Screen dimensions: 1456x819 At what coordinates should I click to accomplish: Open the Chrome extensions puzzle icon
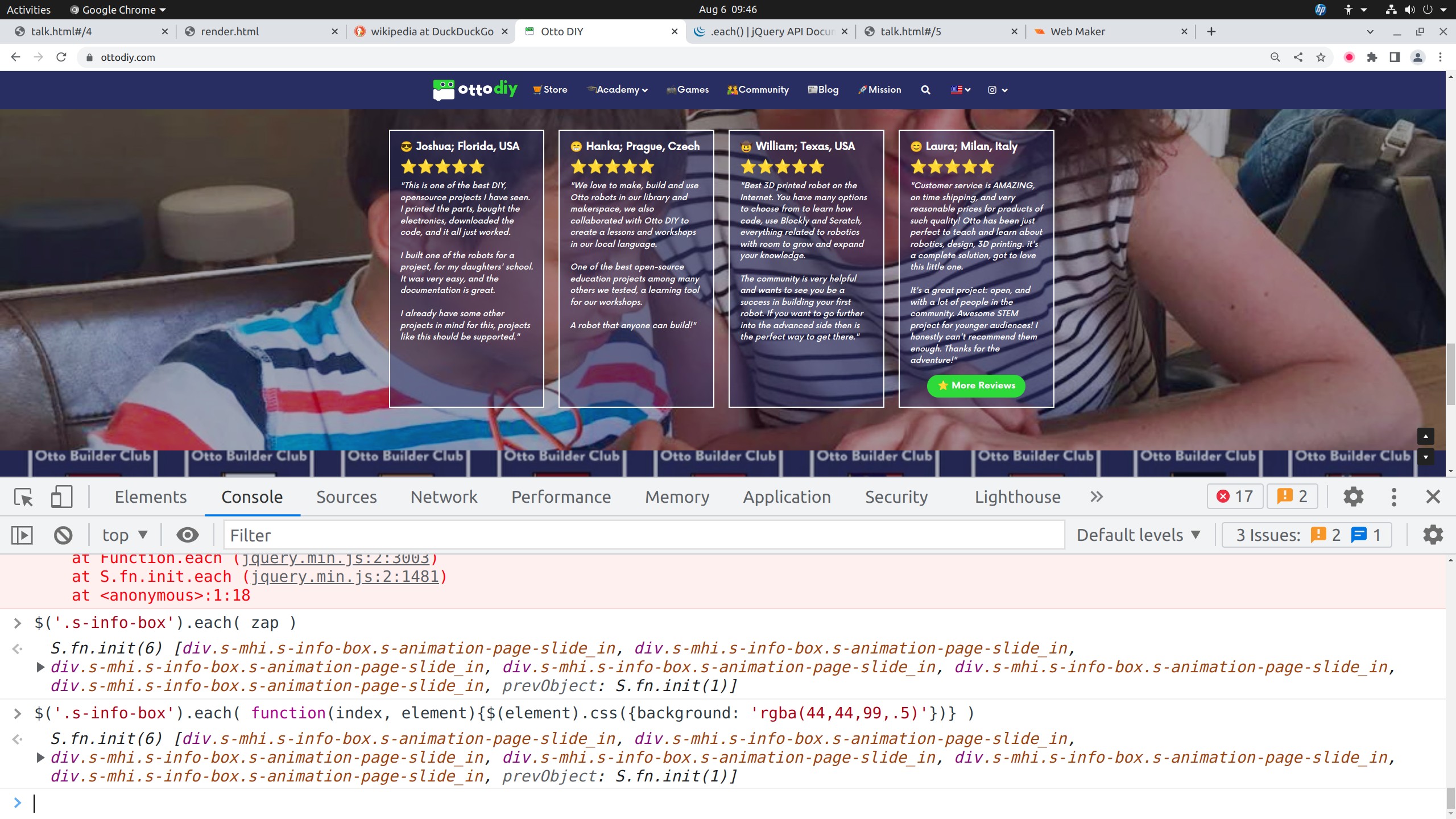[1372, 57]
